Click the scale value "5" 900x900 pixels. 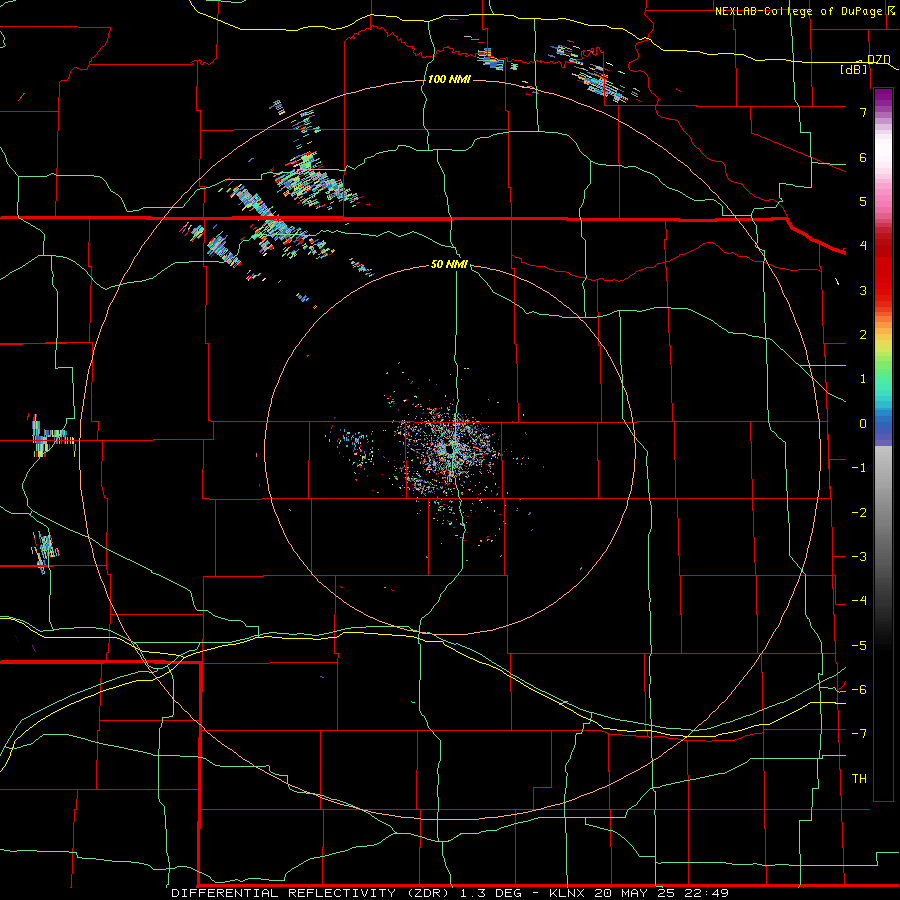point(863,201)
